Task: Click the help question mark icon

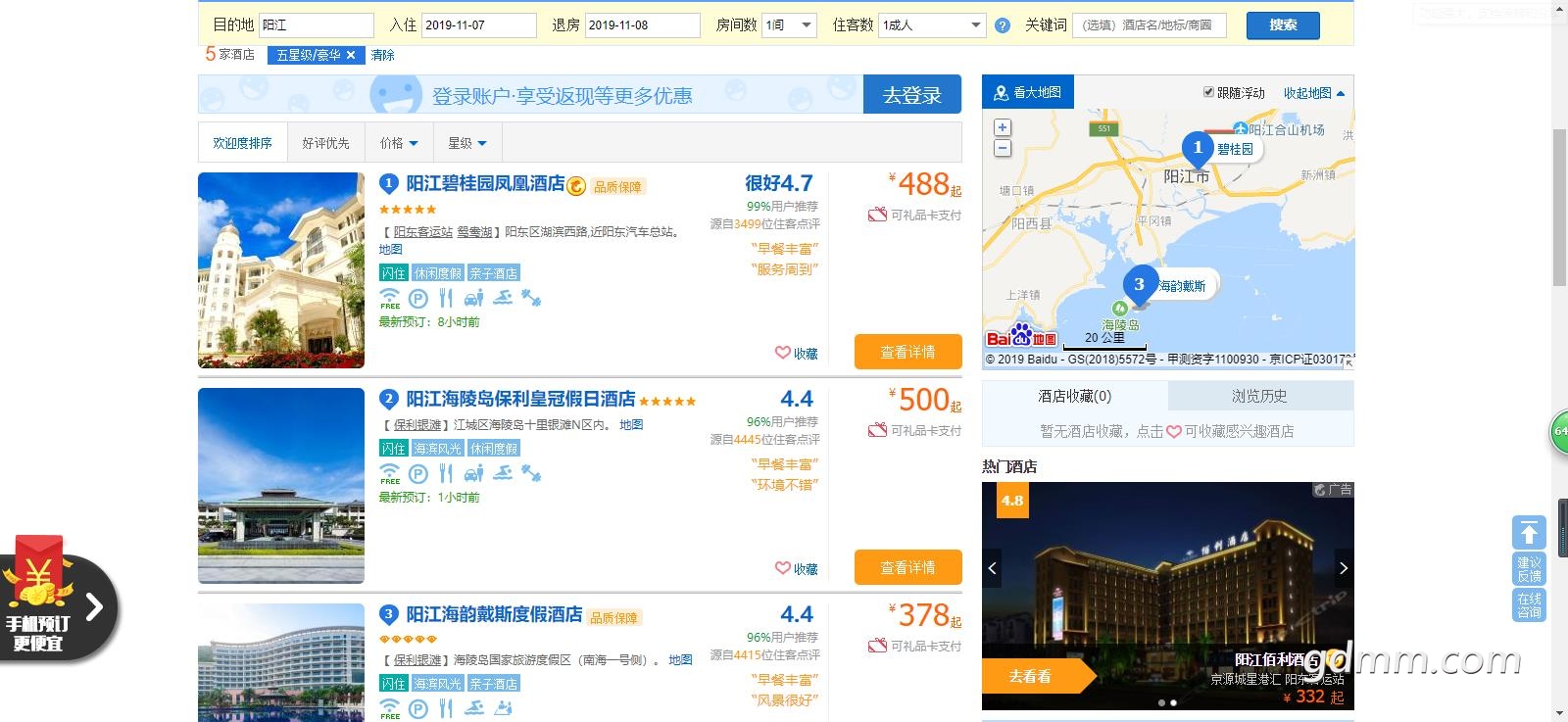Action: pos(1002,25)
